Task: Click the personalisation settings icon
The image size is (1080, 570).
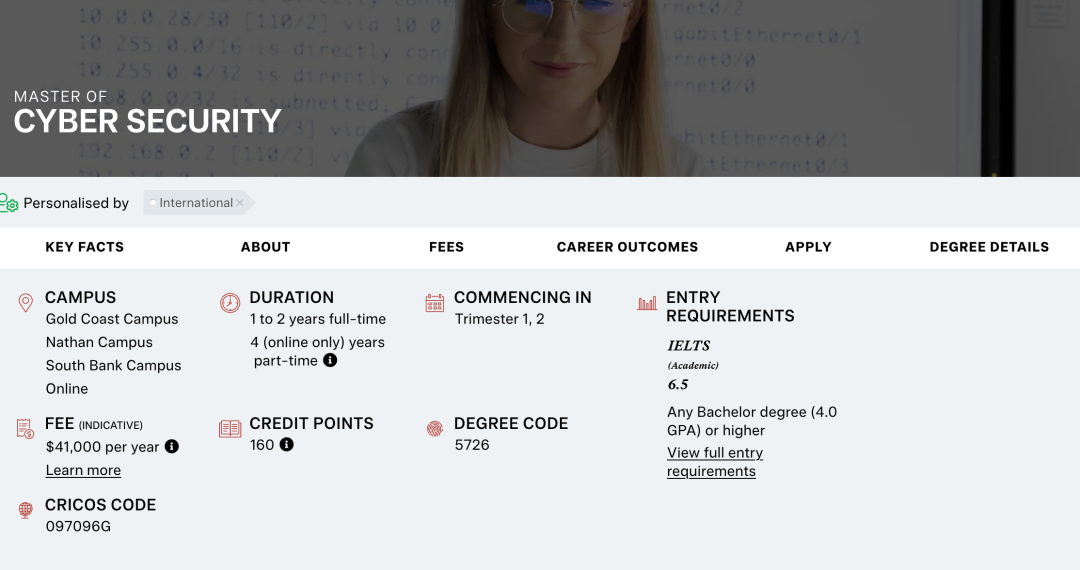Action: (9, 203)
